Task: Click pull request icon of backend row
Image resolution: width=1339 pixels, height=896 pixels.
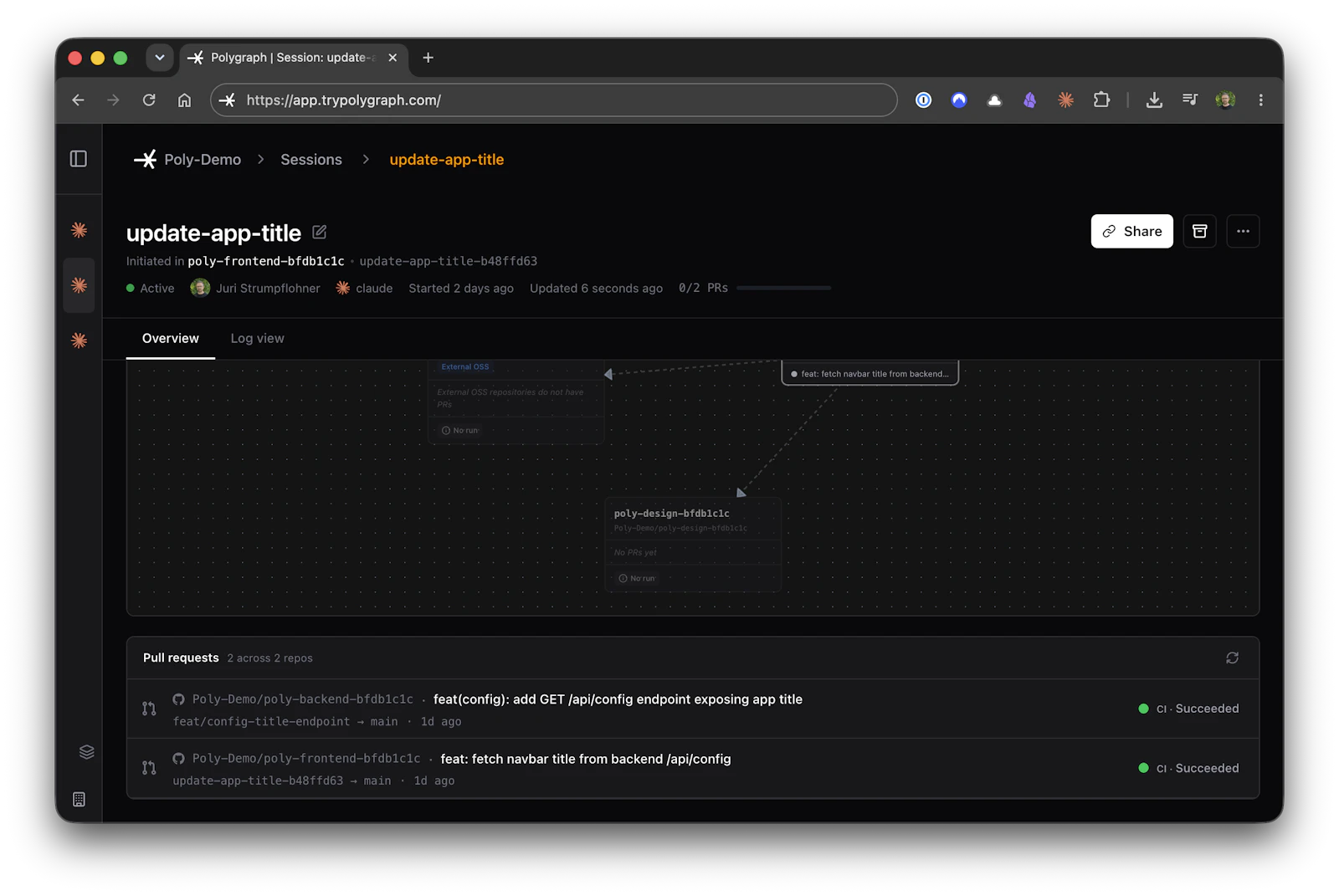Action: point(149,709)
